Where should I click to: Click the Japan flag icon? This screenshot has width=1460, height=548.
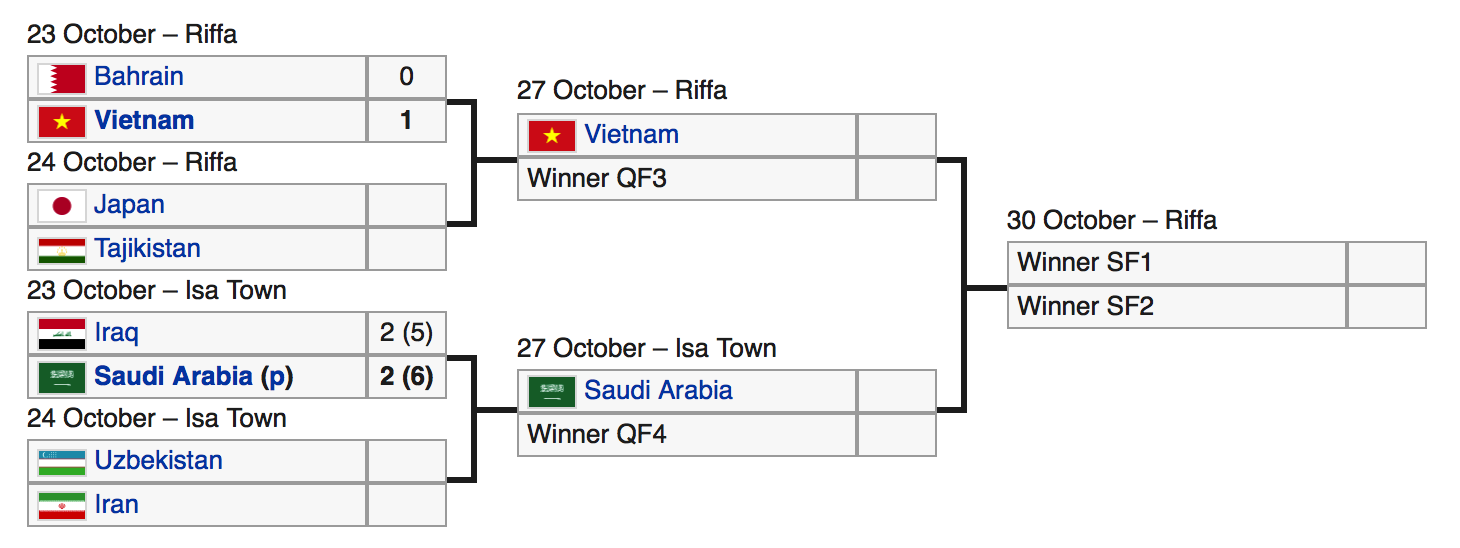tap(61, 206)
